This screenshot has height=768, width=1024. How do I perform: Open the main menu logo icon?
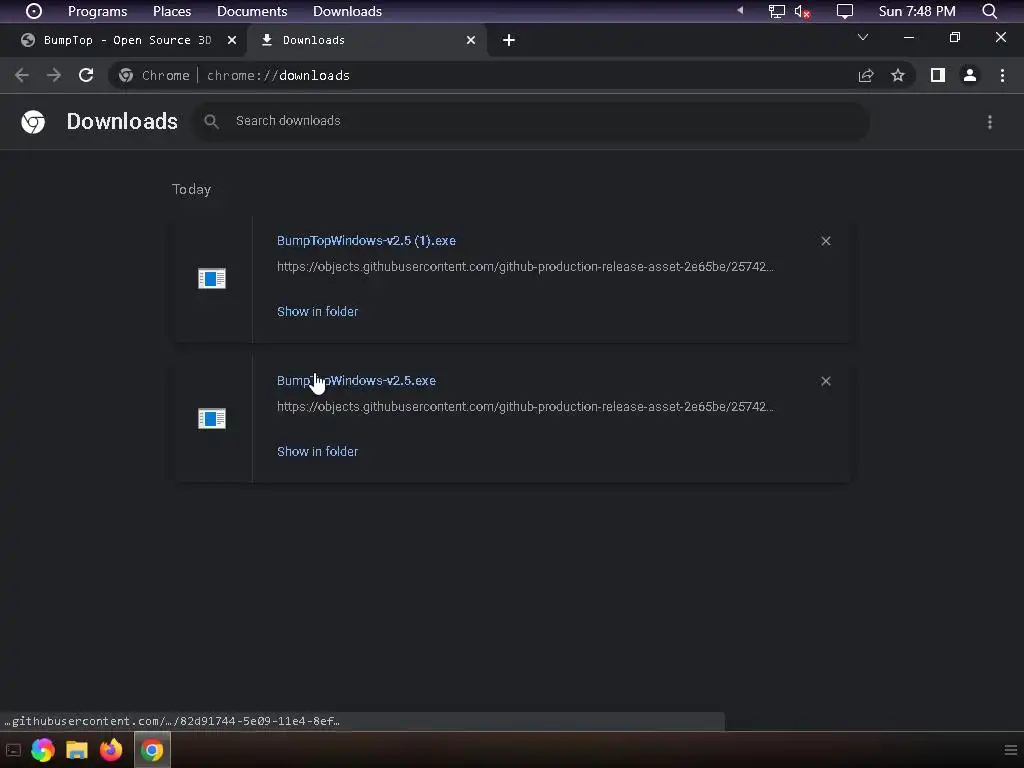click(33, 11)
